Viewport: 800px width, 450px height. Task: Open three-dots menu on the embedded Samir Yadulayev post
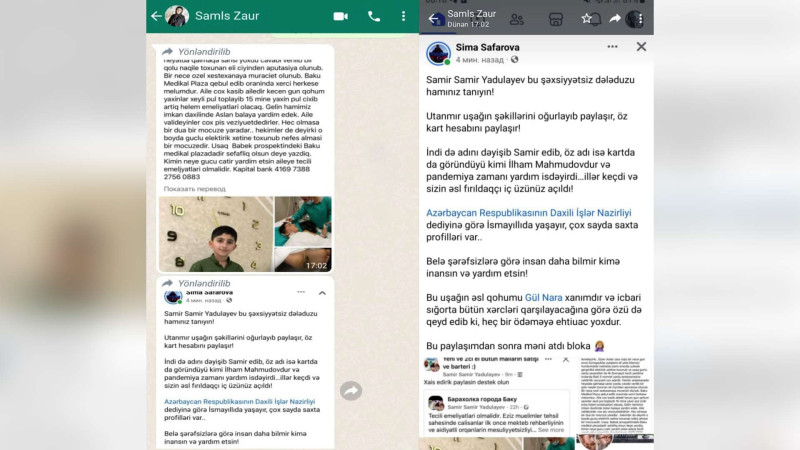[x=548, y=359]
